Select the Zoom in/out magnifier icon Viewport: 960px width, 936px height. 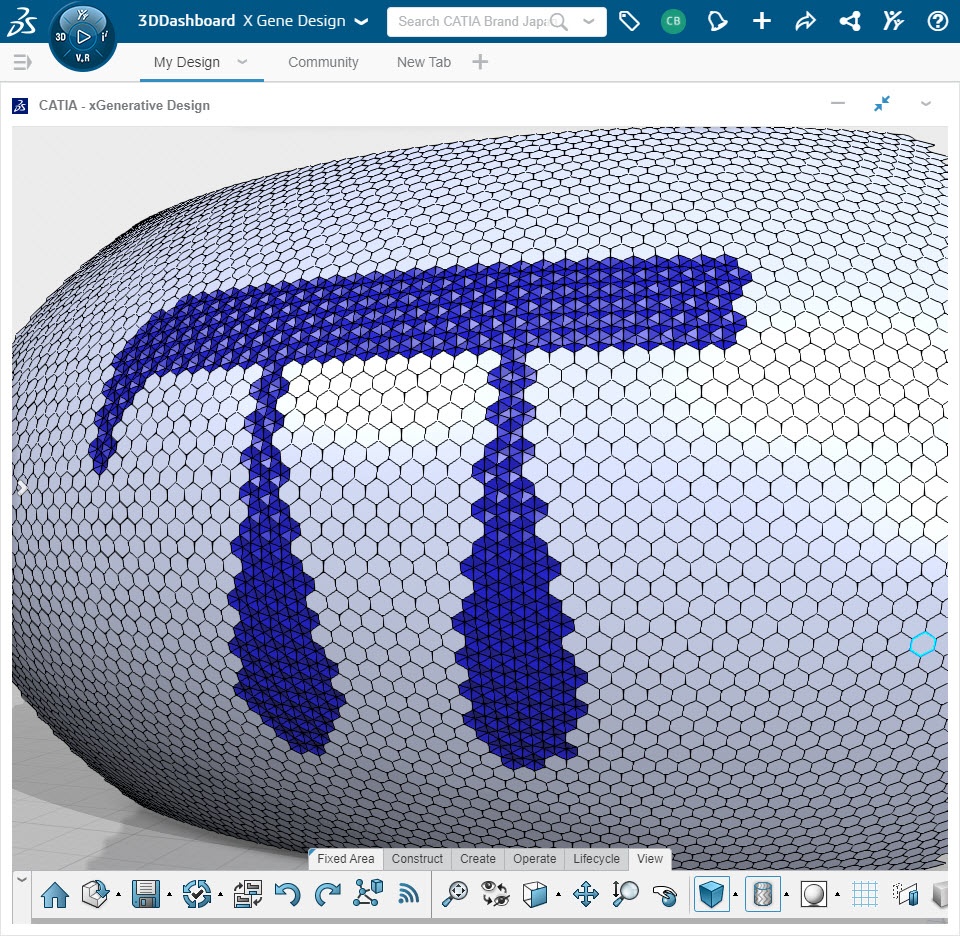(x=625, y=894)
